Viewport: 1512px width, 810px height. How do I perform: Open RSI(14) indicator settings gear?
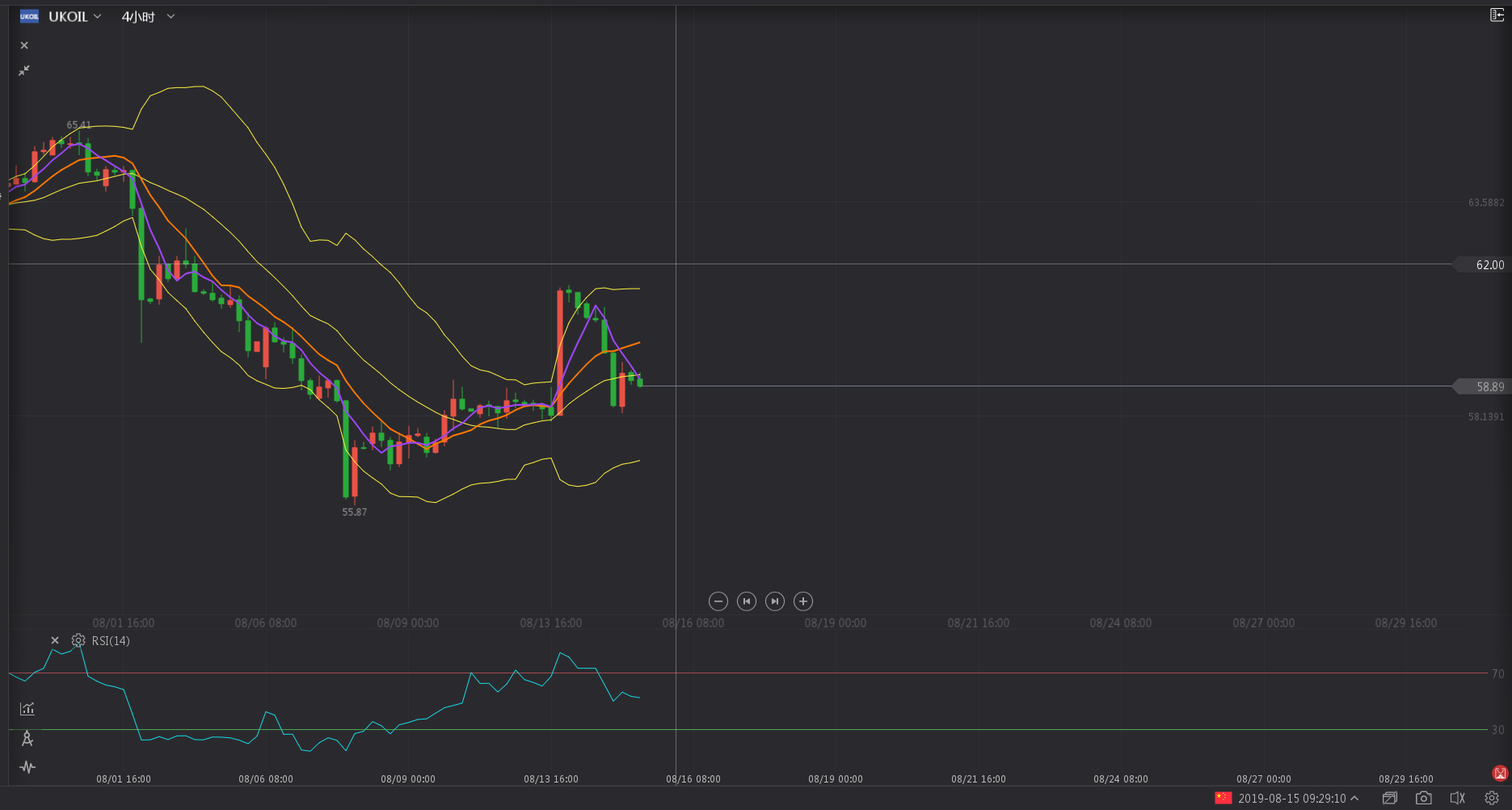click(x=78, y=640)
